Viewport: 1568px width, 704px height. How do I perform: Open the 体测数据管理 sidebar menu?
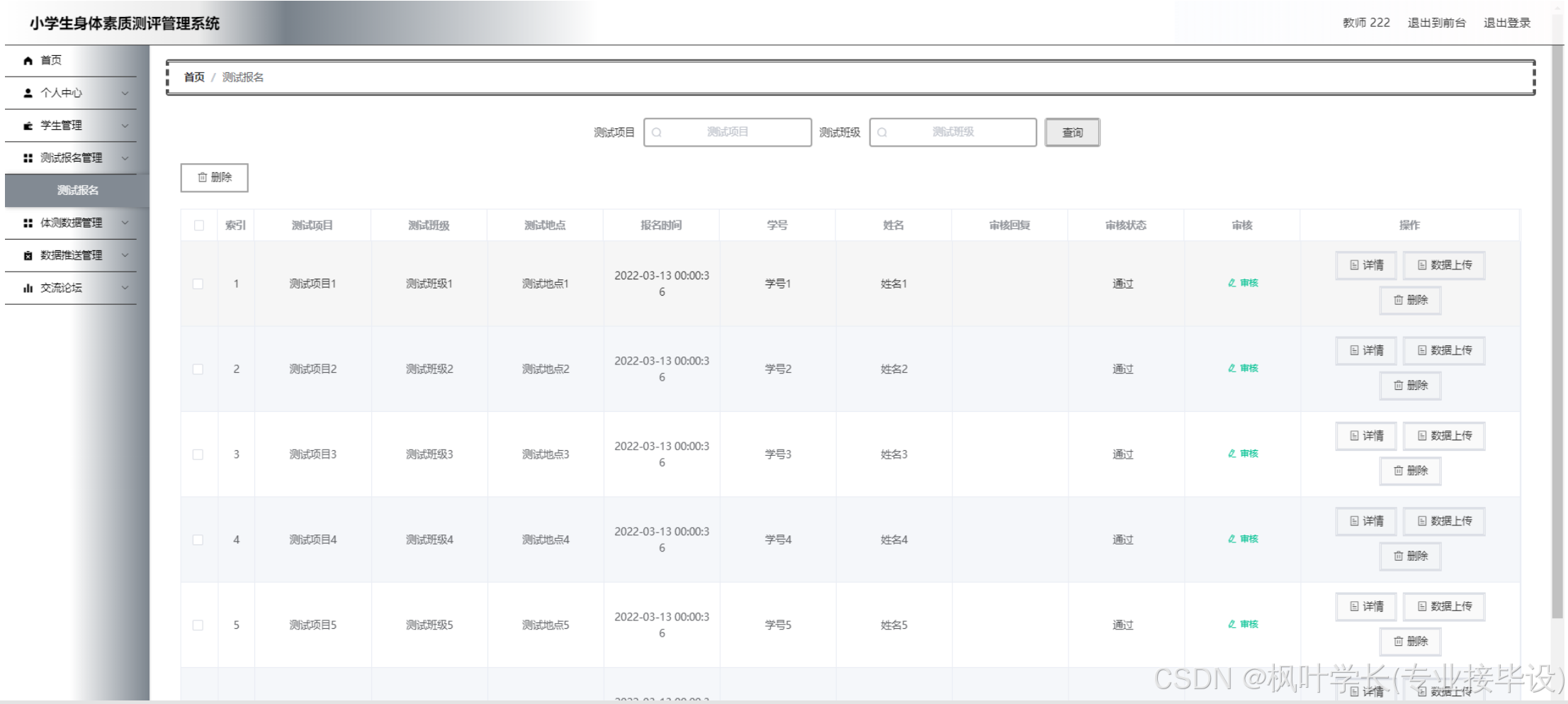pyautogui.click(x=71, y=223)
